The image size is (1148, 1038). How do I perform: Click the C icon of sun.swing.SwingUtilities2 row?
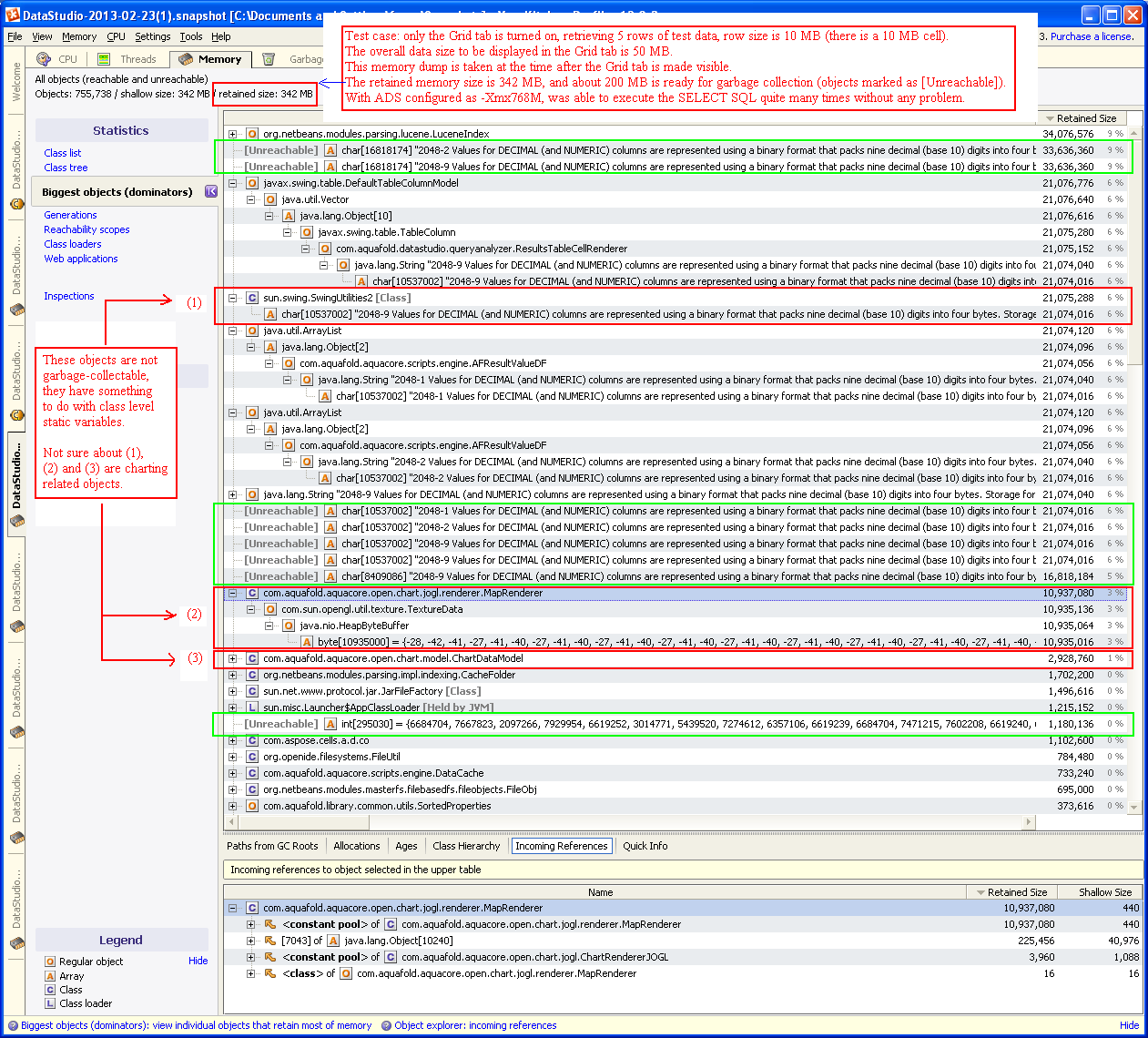click(x=252, y=298)
